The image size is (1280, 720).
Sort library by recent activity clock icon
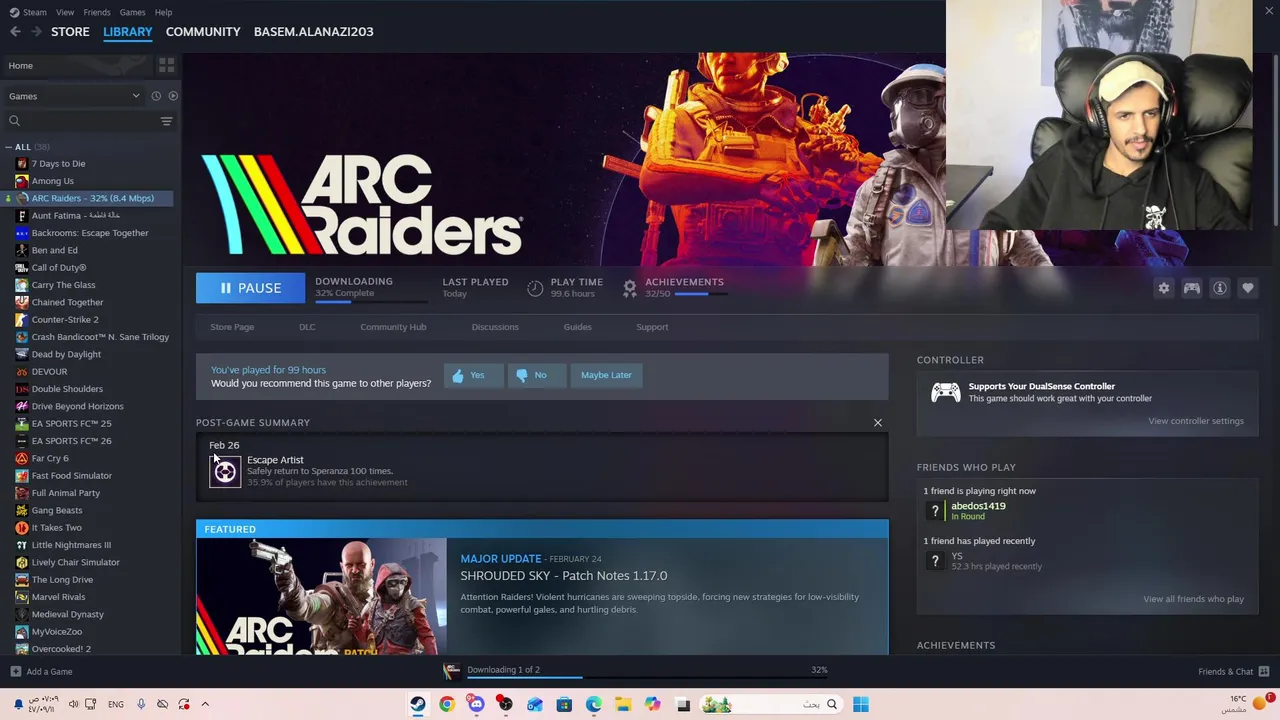[156, 96]
